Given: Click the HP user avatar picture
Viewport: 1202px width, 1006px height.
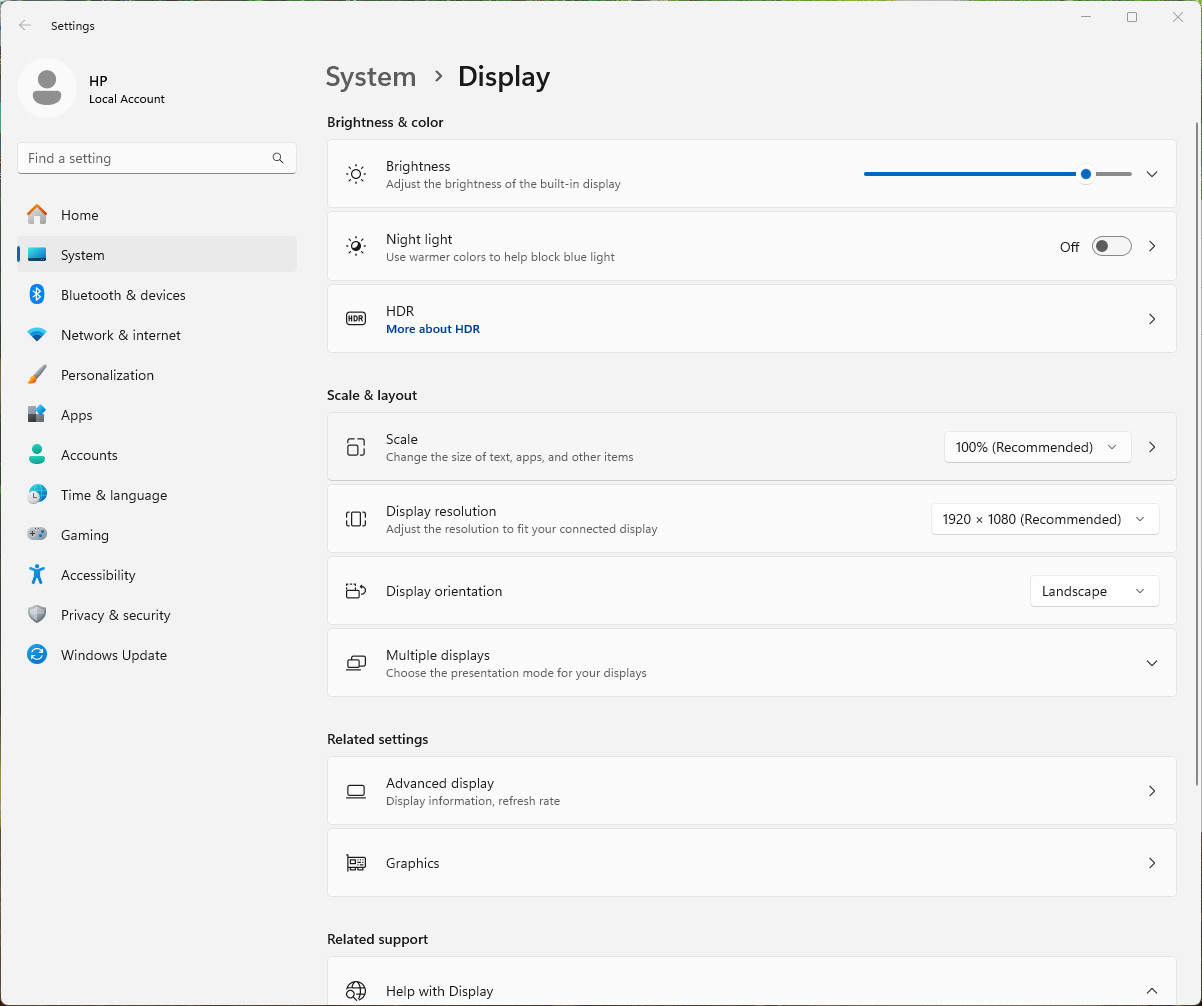Looking at the screenshot, I should 47,88.
